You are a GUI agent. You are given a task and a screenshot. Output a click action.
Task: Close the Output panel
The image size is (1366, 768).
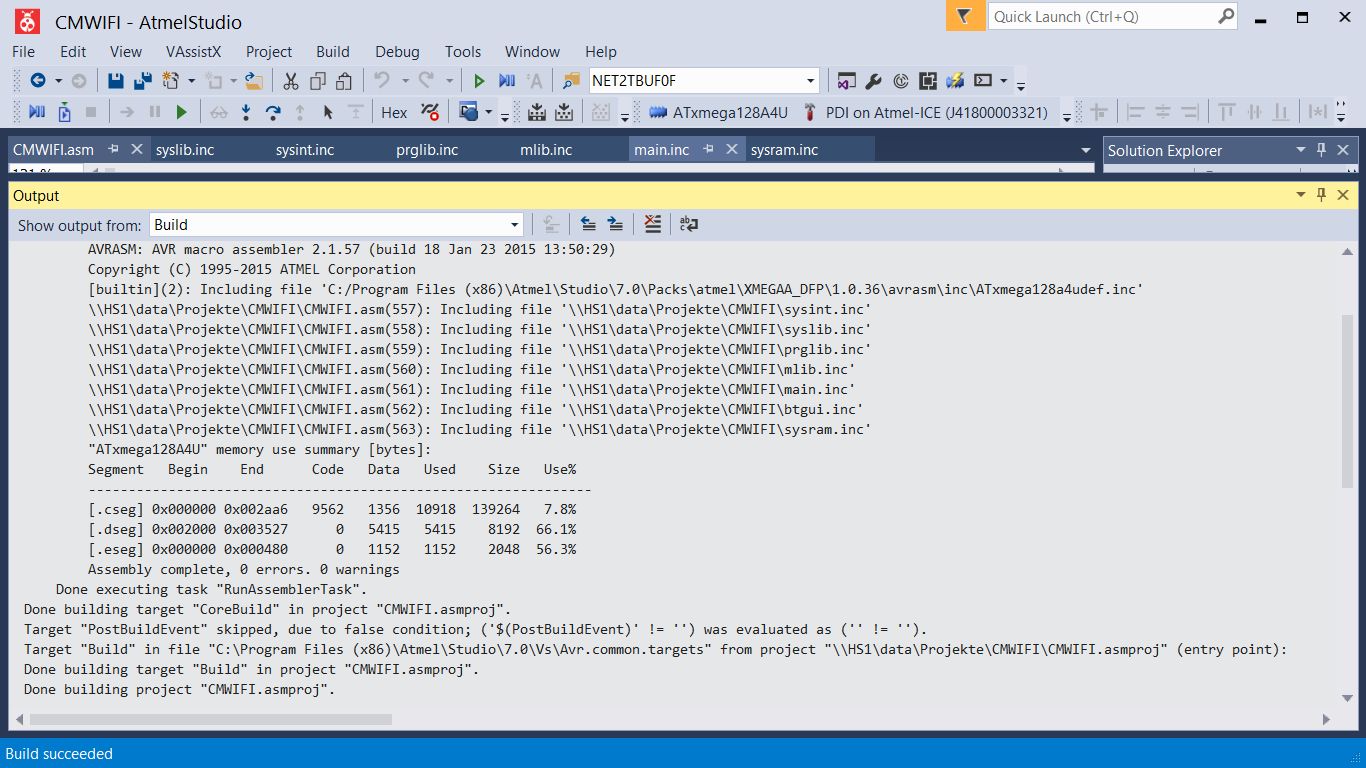1343,195
